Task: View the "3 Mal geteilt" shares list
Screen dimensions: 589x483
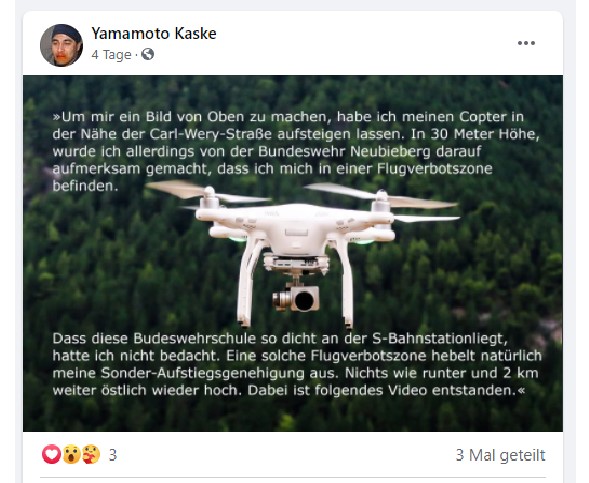Action: click(x=500, y=455)
